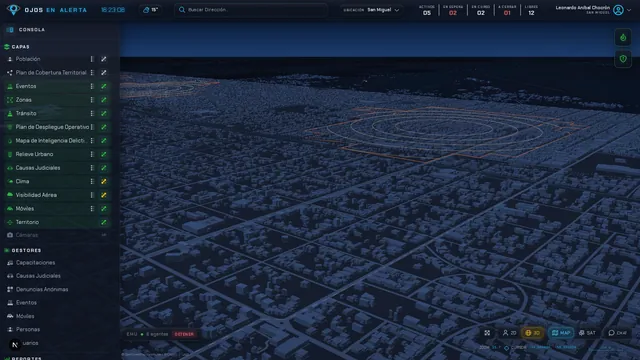The width and height of the screenshot is (640, 360).
Task: Click the Clima layer cloud icon
Action: (x=10, y=181)
